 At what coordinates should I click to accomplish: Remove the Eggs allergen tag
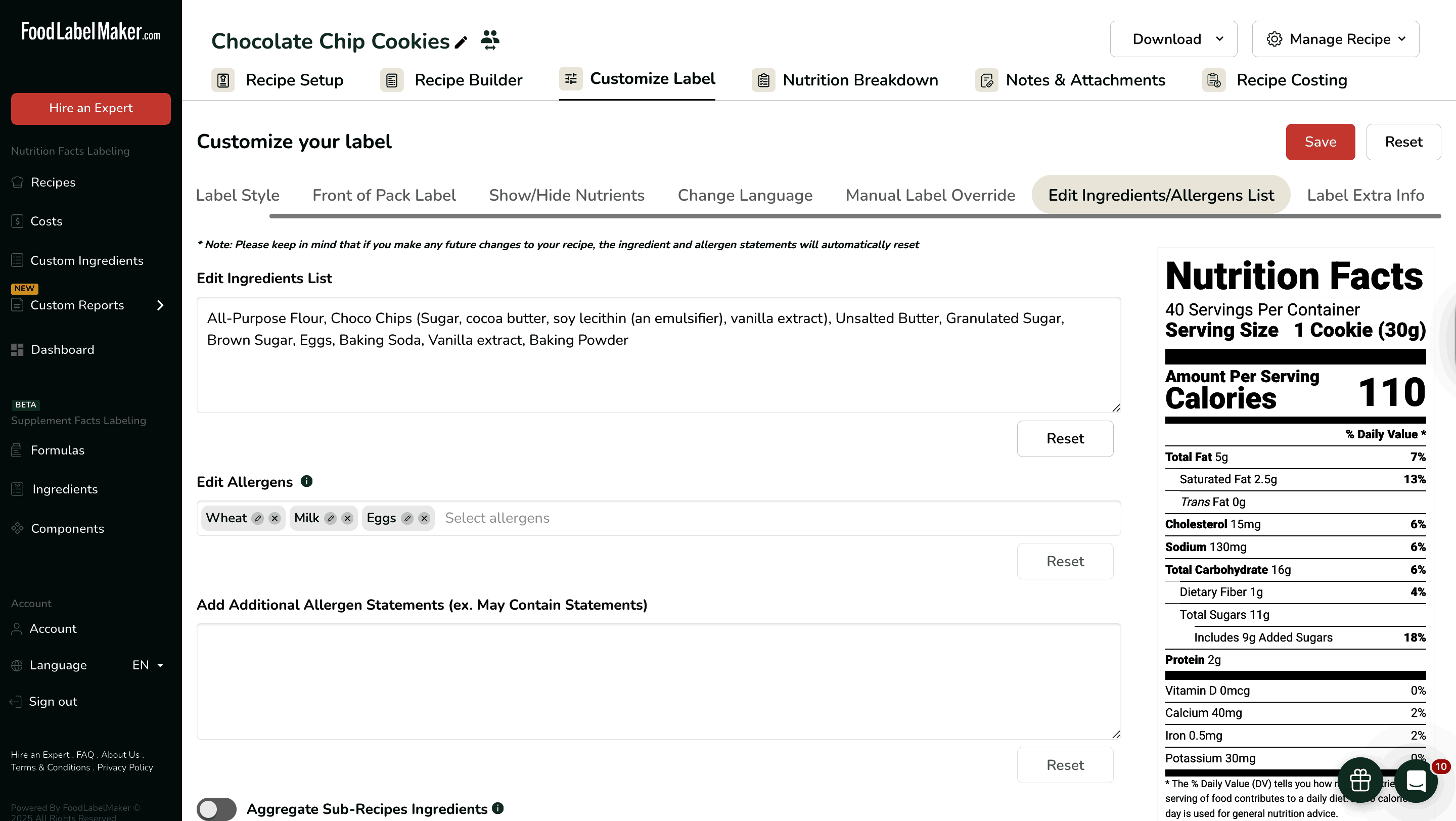pyautogui.click(x=424, y=518)
